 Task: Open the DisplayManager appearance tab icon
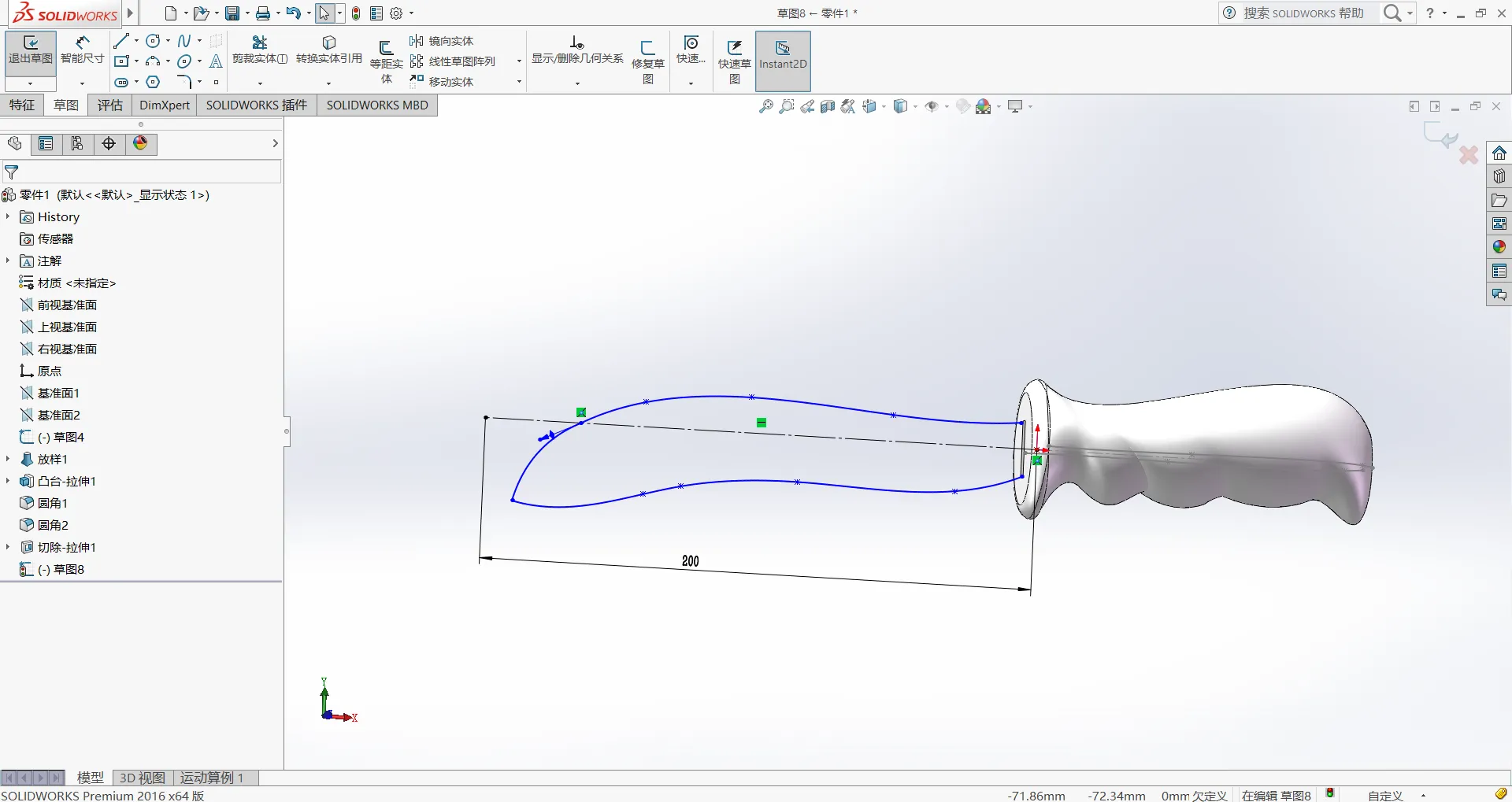point(140,143)
